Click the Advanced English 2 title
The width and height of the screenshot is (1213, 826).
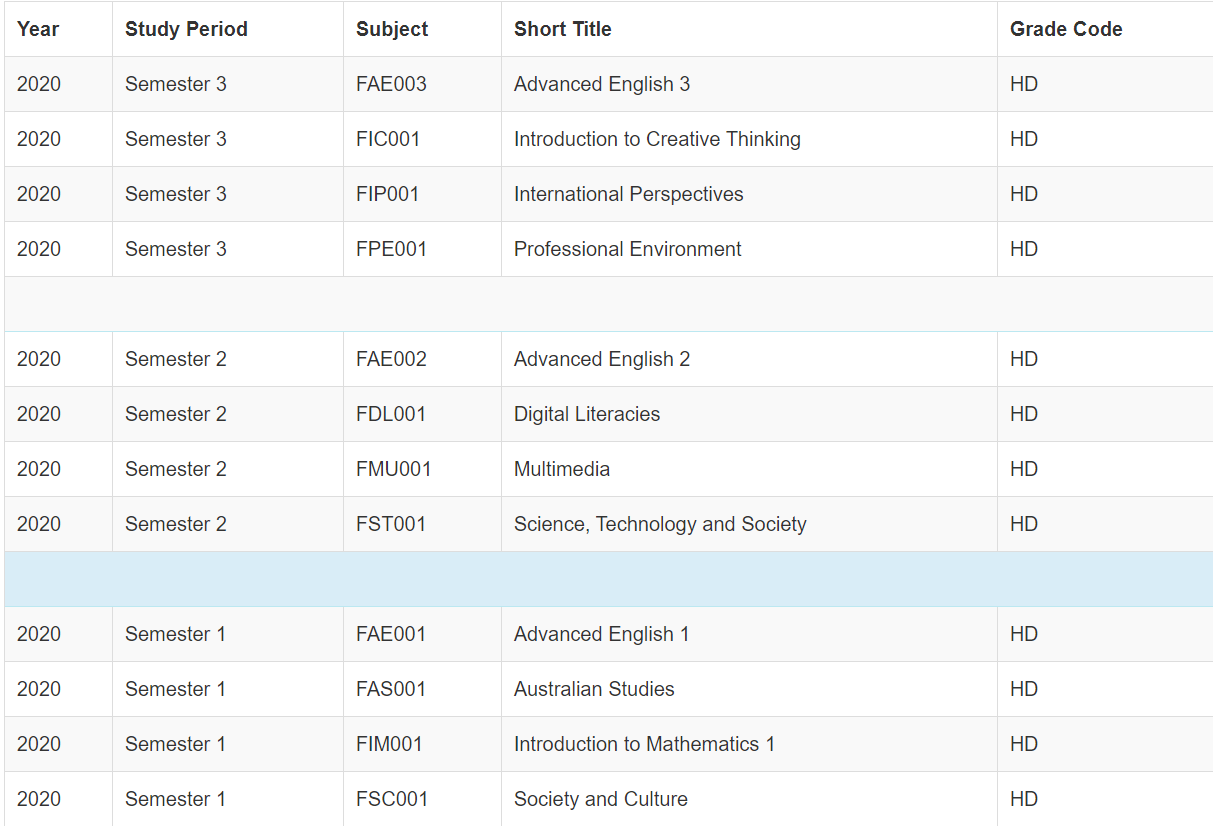602,359
